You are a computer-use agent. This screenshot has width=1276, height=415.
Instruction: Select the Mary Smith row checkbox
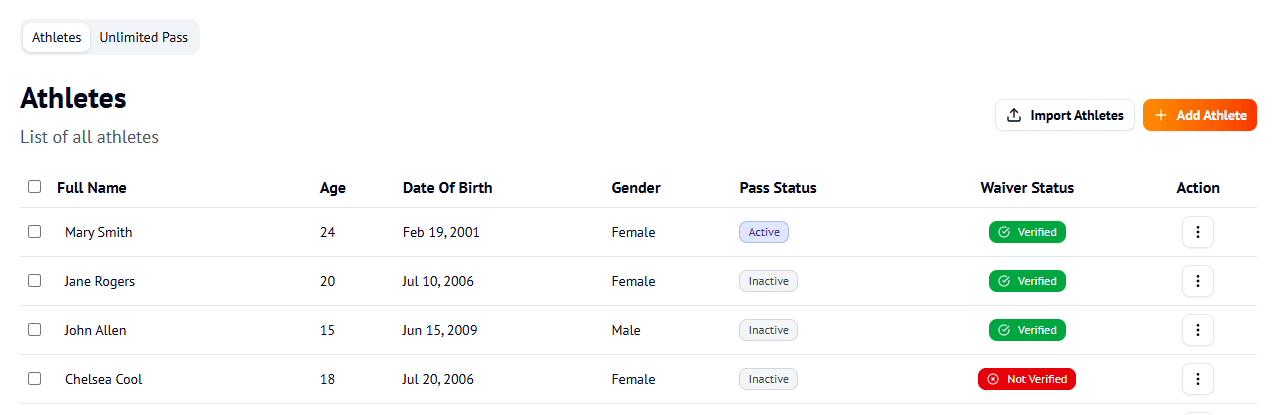pos(35,232)
